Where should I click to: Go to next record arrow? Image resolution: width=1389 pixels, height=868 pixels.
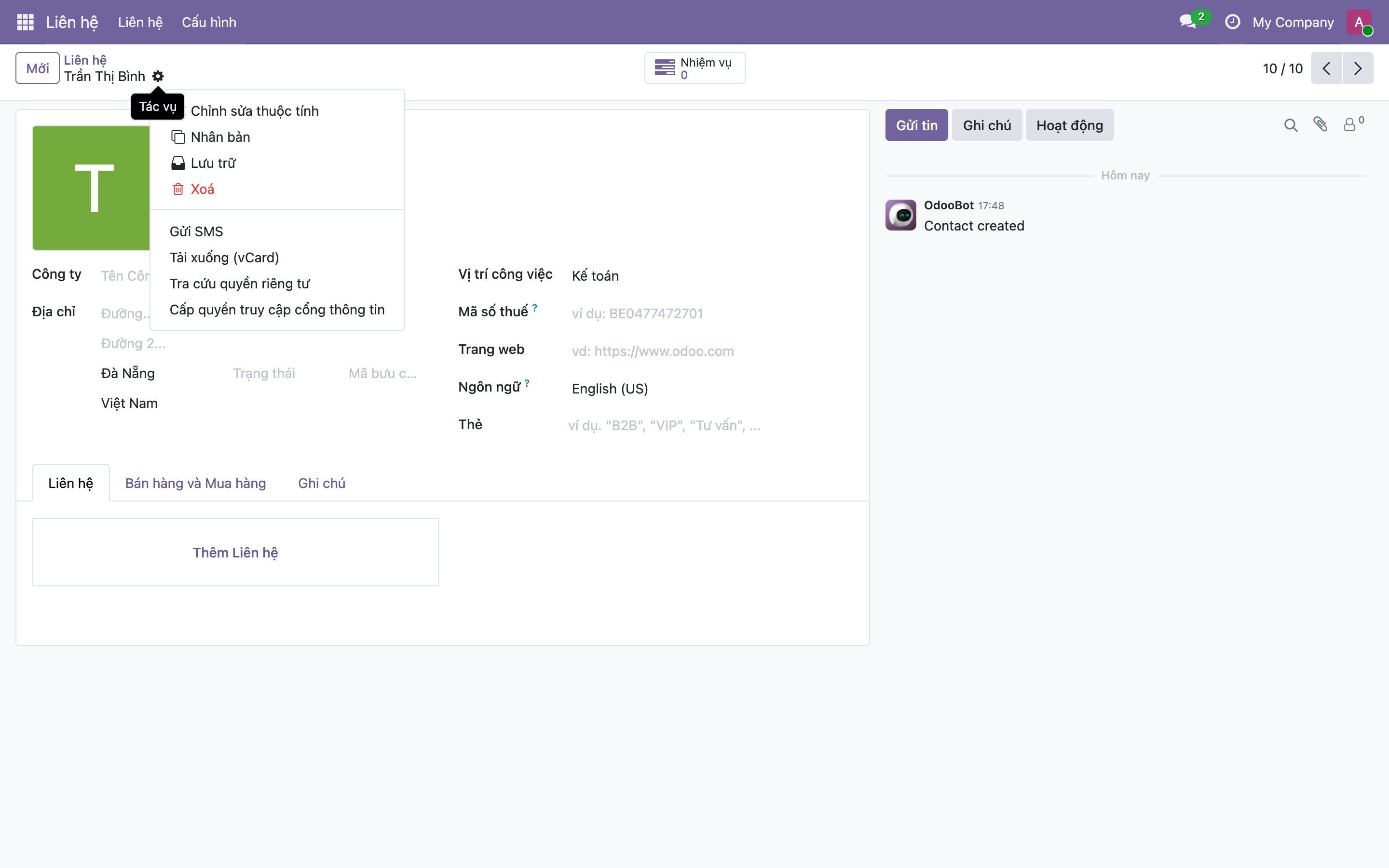point(1358,68)
